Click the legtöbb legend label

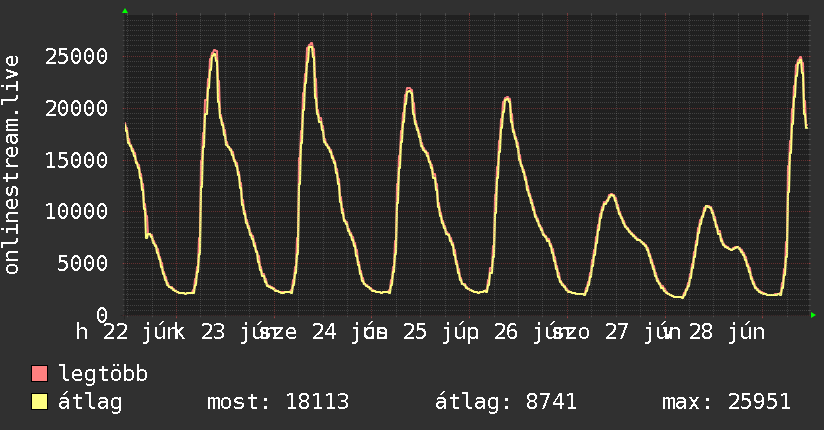pos(103,373)
